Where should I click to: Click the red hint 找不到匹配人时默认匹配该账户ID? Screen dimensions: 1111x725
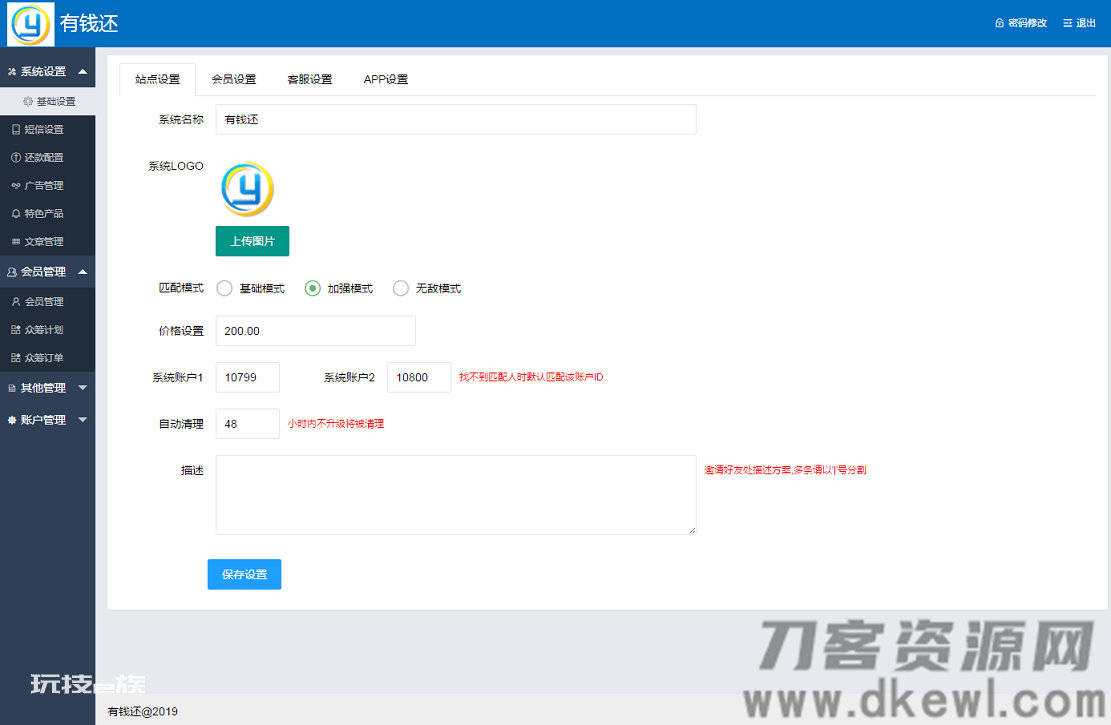tap(531, 377)
